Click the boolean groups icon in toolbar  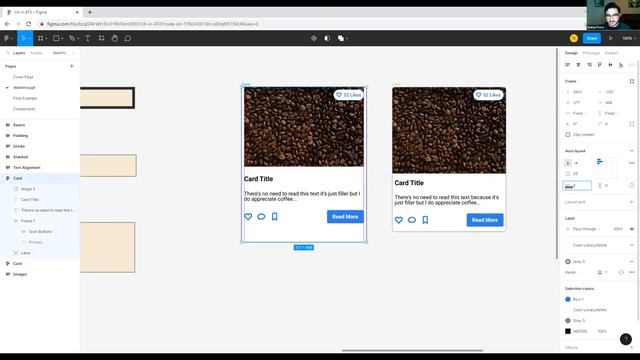[341, 38]
